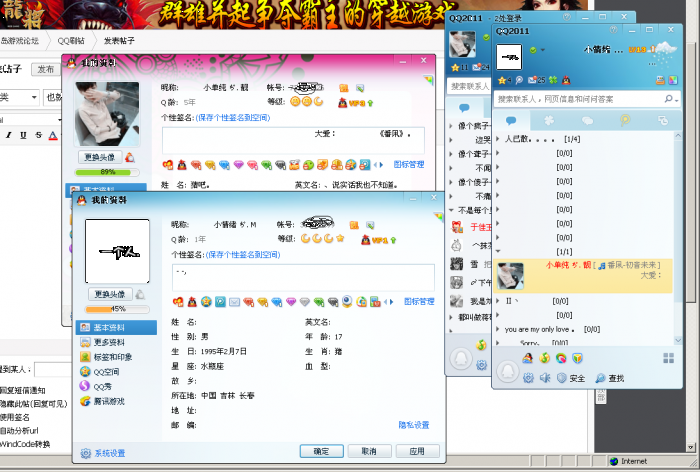
Task: Open message box icon in QQ2011 header
Action: pos(660,80)
